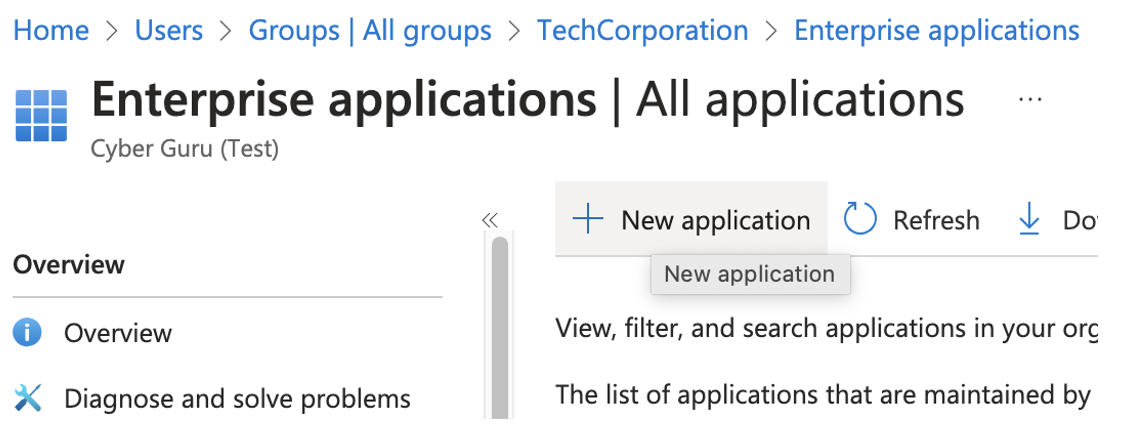The width and height of the screenshot is (1130, 448).
Task: Click the Cyber Guru (Test) subtitle
Action: point(184,149)
